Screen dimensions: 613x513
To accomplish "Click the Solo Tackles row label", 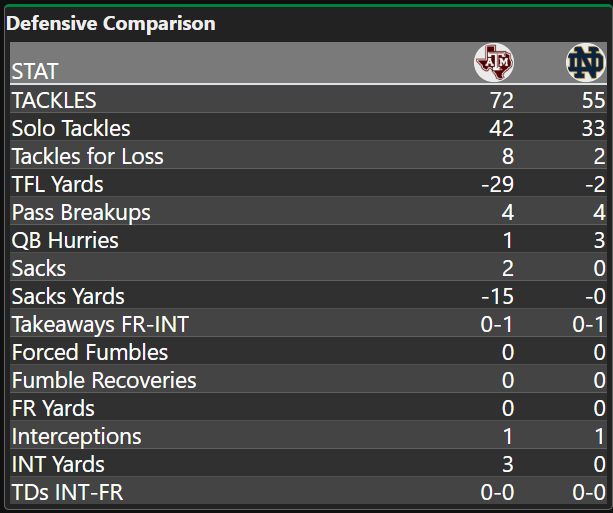I will click(71, 128).
